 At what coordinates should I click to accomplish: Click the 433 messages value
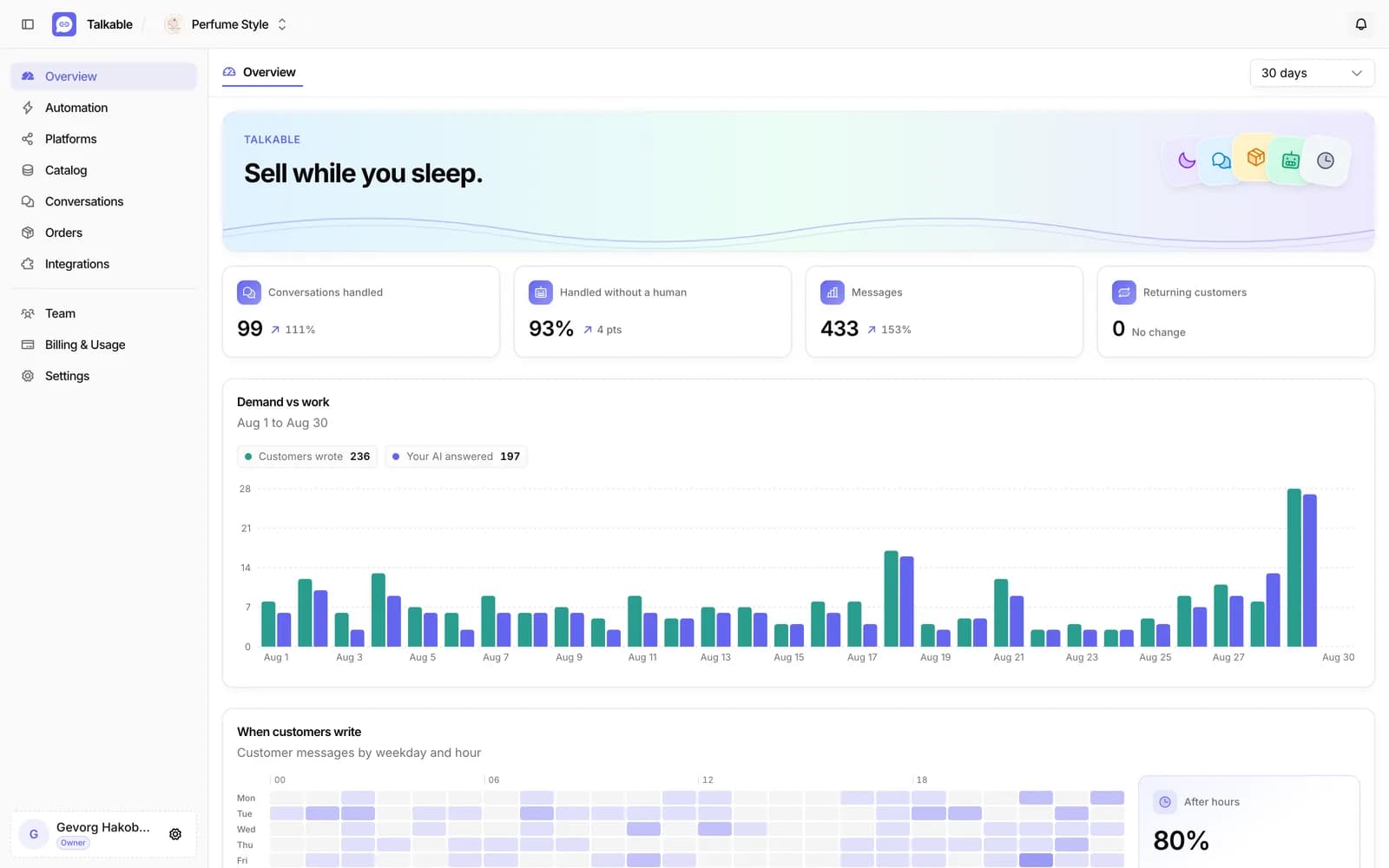click(x=839, y=329)
